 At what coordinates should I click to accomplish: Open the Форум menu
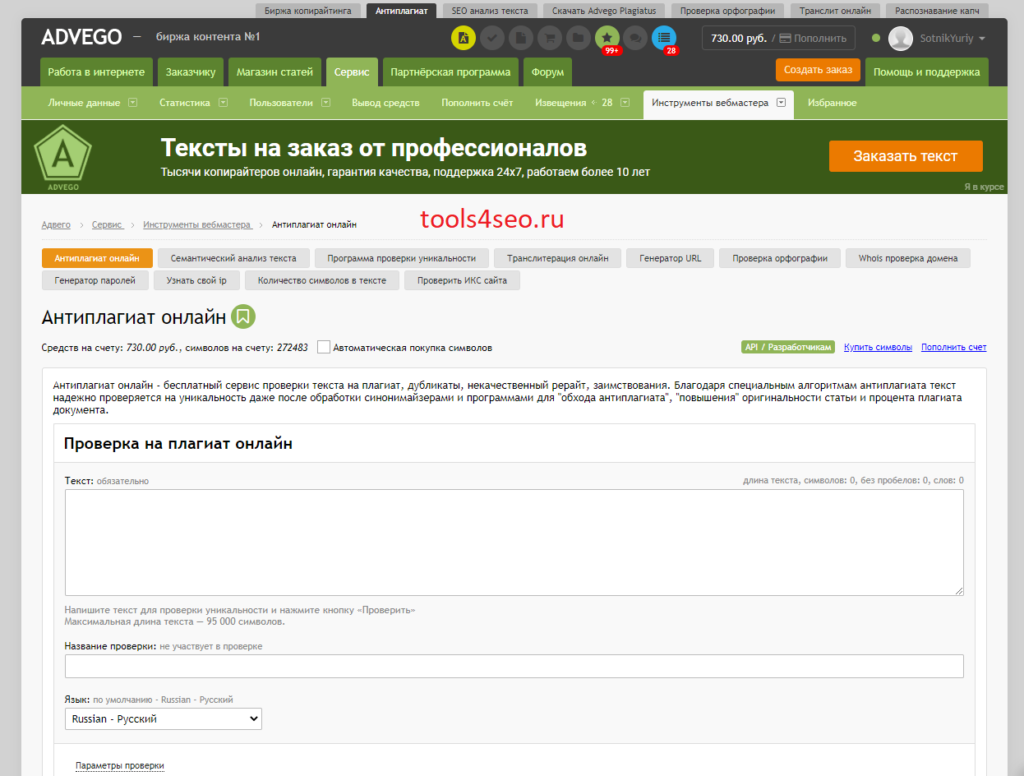click(547, 72)
